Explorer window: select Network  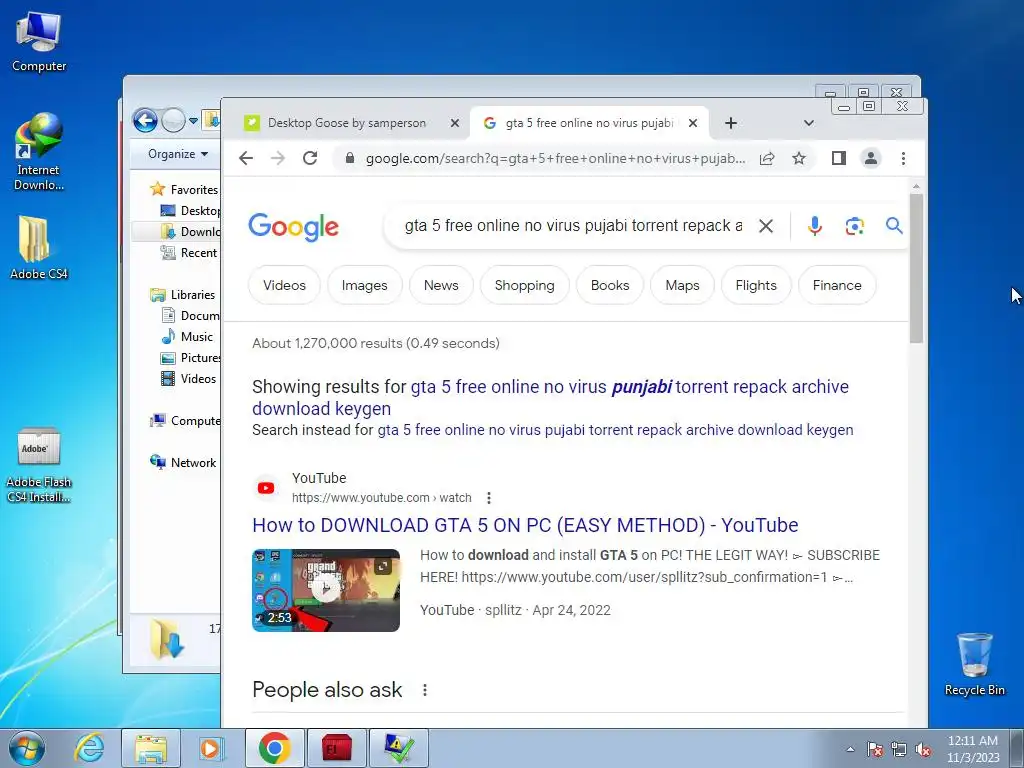pyautogui.click(x=183, y=462)
